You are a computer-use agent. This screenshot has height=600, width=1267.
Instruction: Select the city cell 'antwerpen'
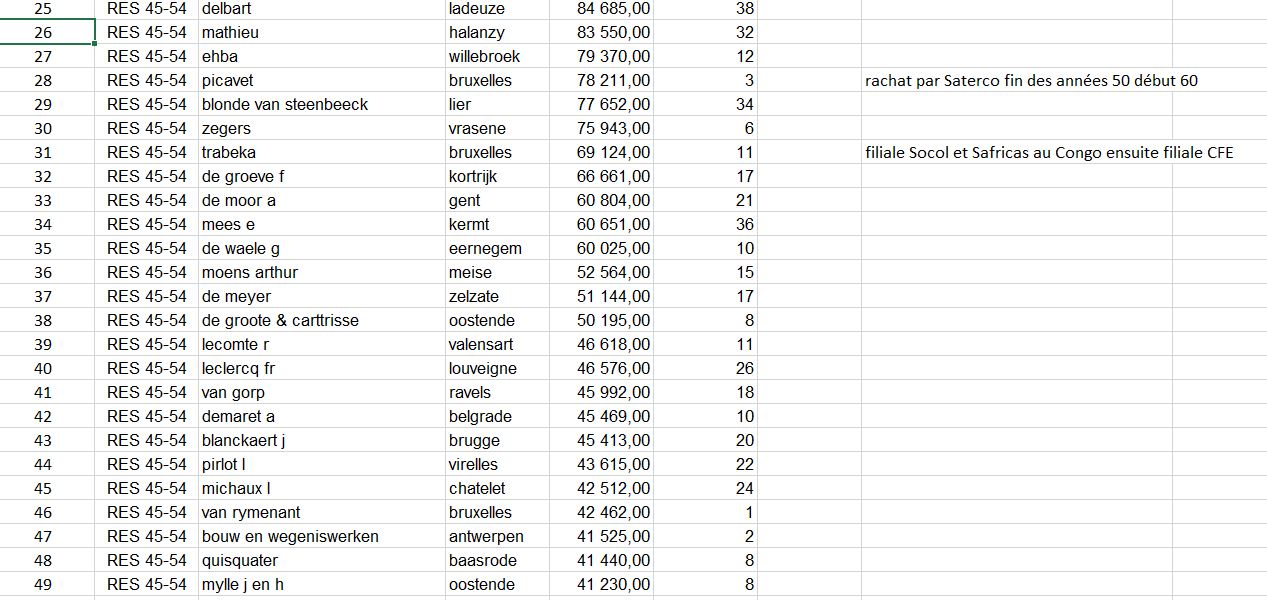click(x=486, y=536)
